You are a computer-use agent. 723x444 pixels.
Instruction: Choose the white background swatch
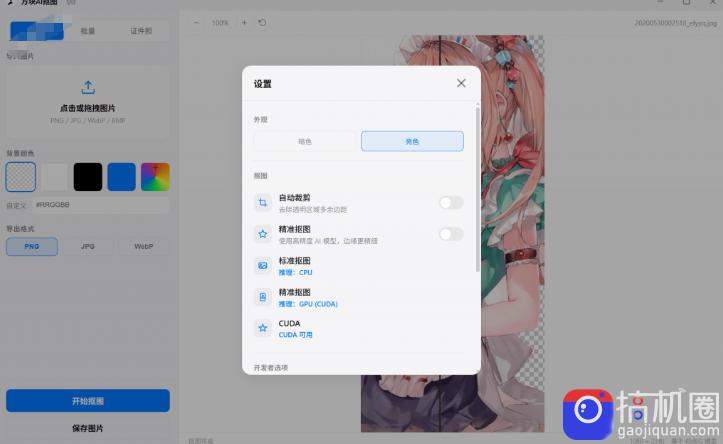coord(54,177)
